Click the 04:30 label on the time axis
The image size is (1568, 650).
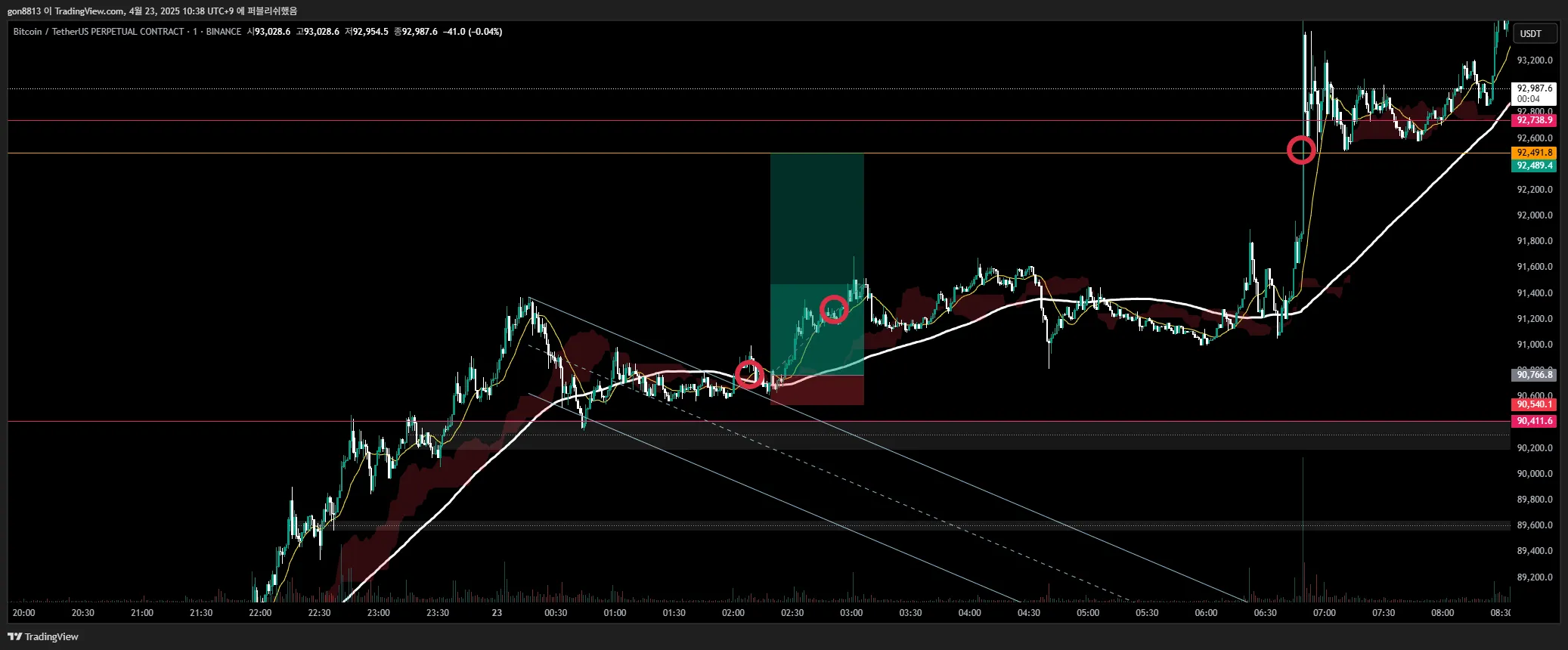pyautogui.click(x=1029, y=613)
